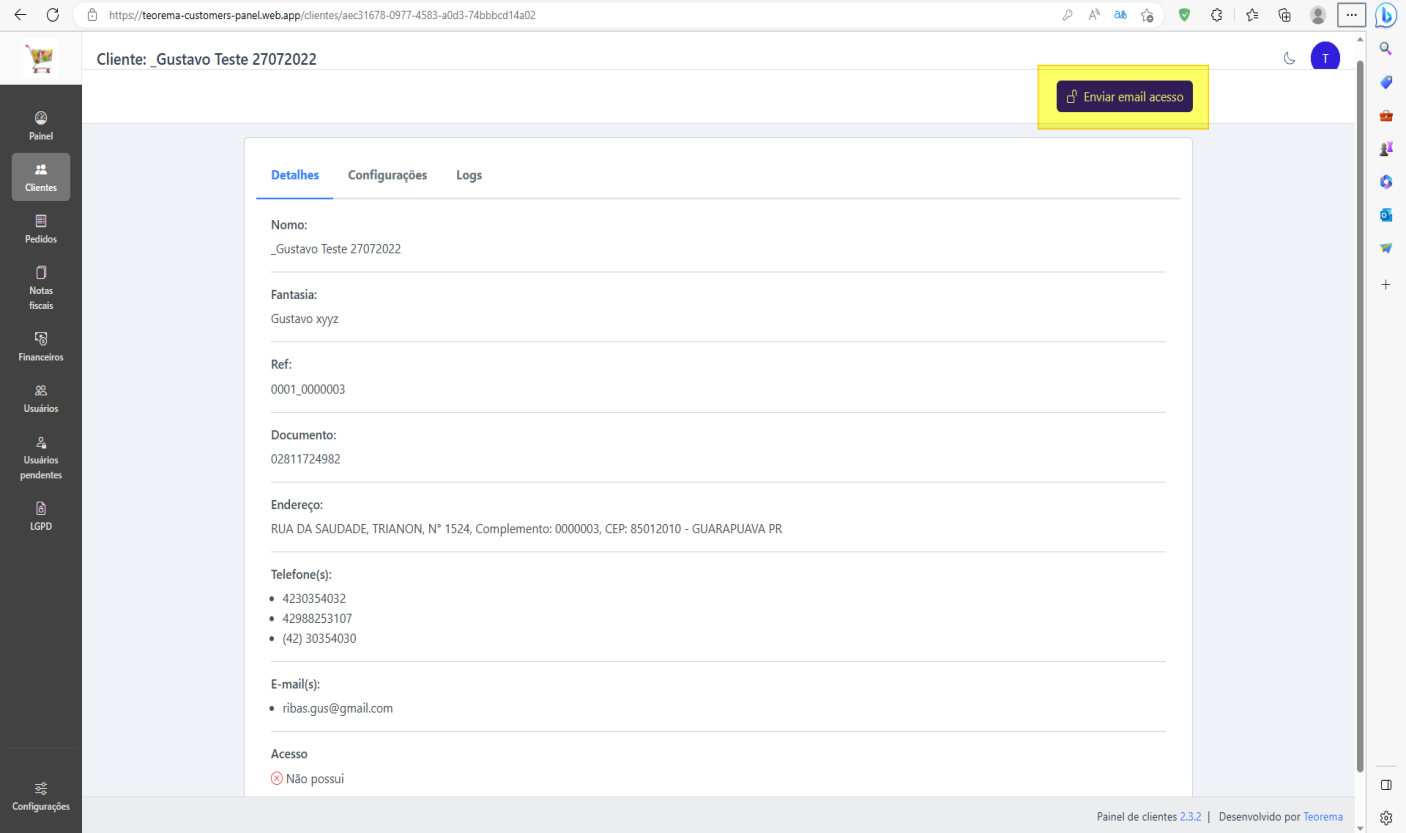Select phone number 42988253107
The height and width of the screenshot is (833, 1406).
click(317, 619)
